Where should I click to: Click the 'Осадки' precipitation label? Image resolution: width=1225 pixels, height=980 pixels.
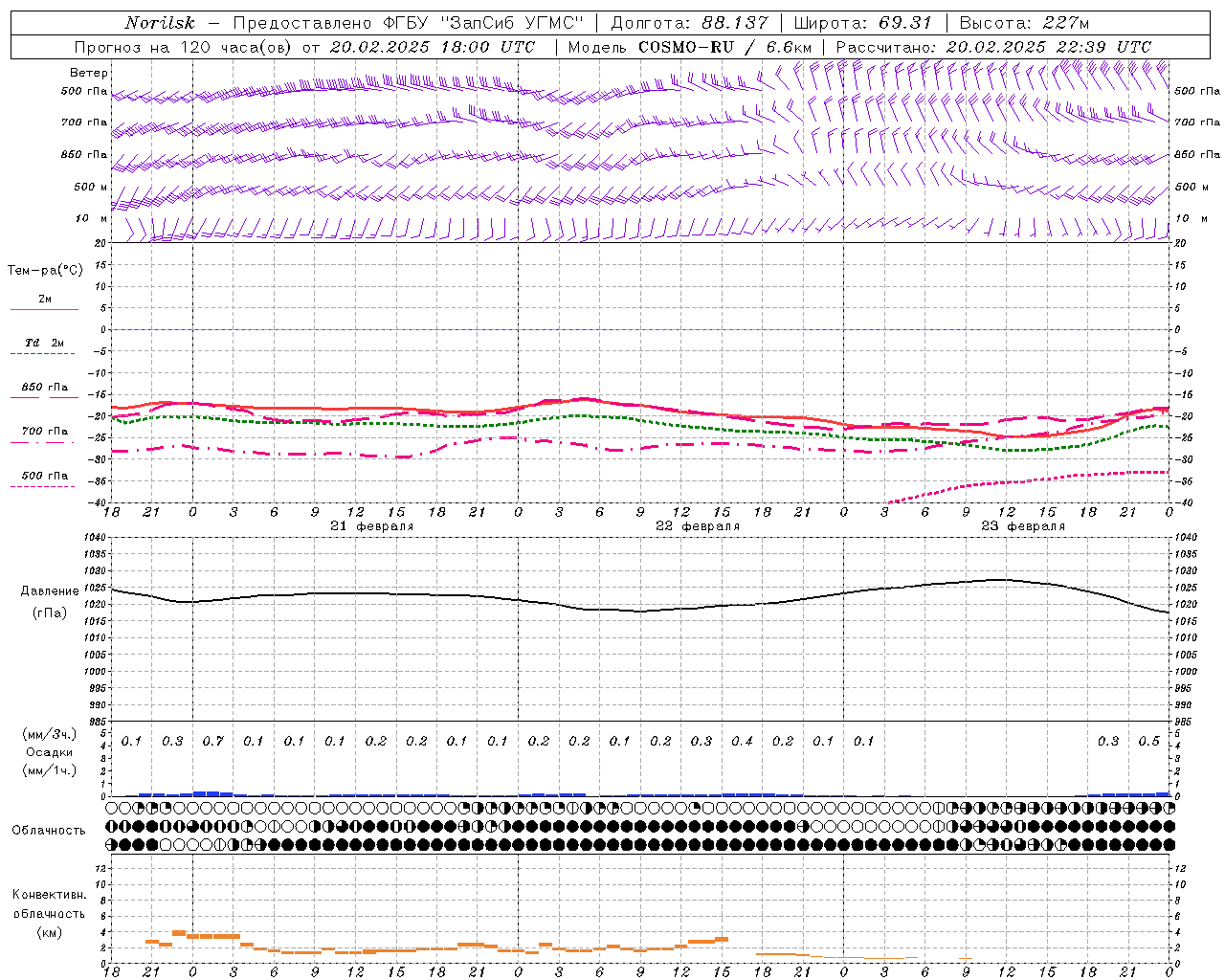click(x=50, y=752)
